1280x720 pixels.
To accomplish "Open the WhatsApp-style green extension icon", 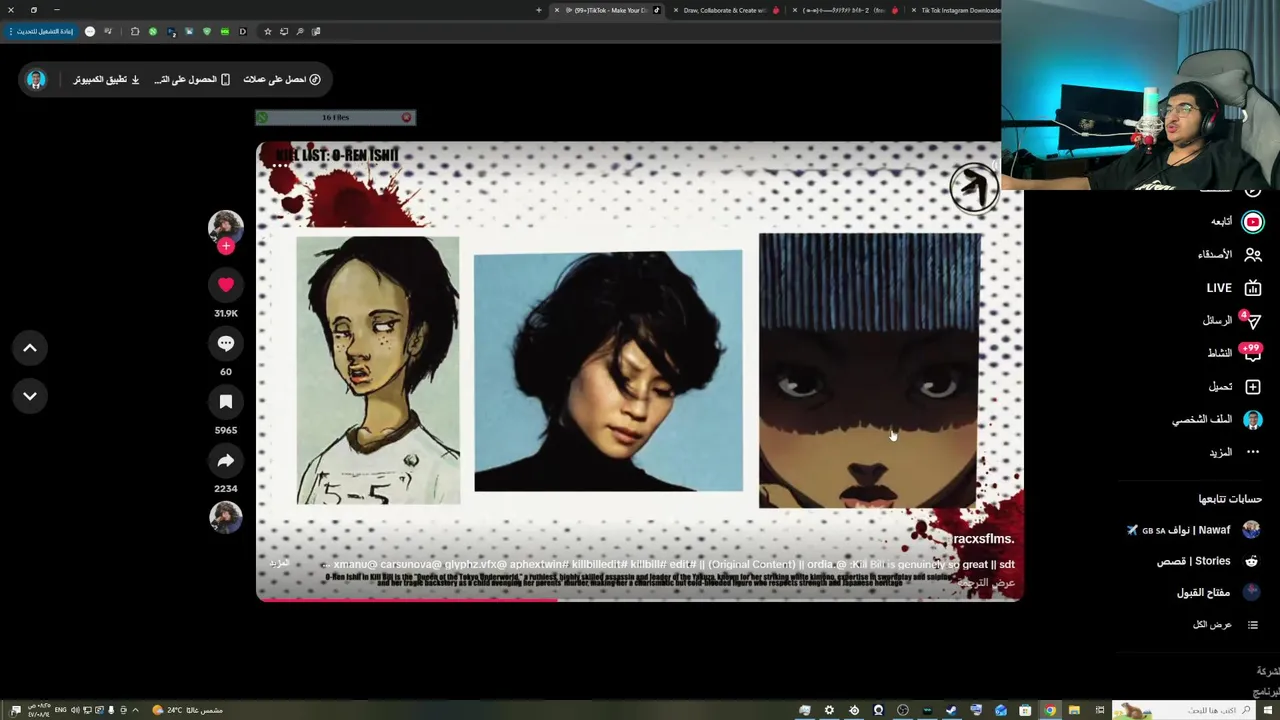I will [153, 31].
